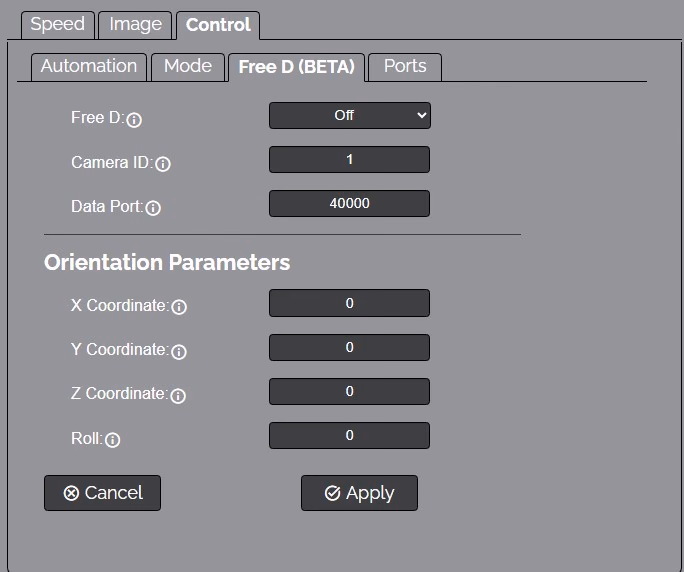Focus the Camera ID input field
Screen dimensions: 684x572
[349, 160]
